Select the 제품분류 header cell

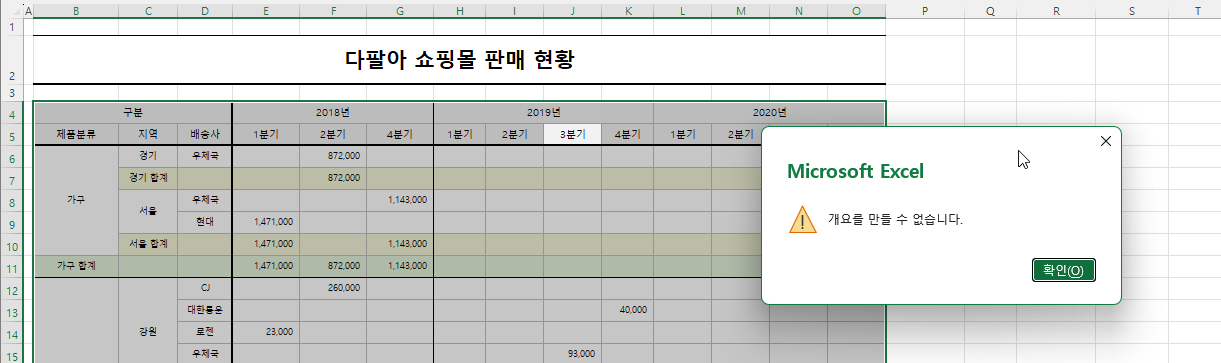(76, 134)
